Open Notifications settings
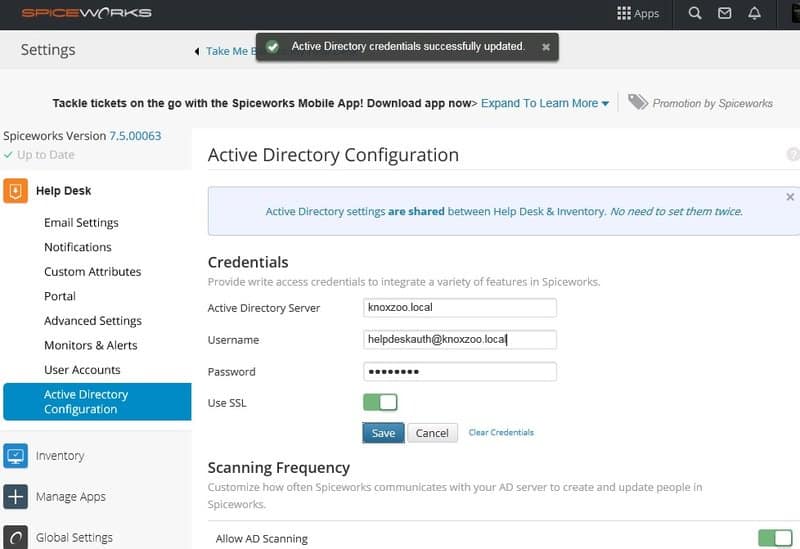Viewport: 800px width, 549px height. [78, 247]
